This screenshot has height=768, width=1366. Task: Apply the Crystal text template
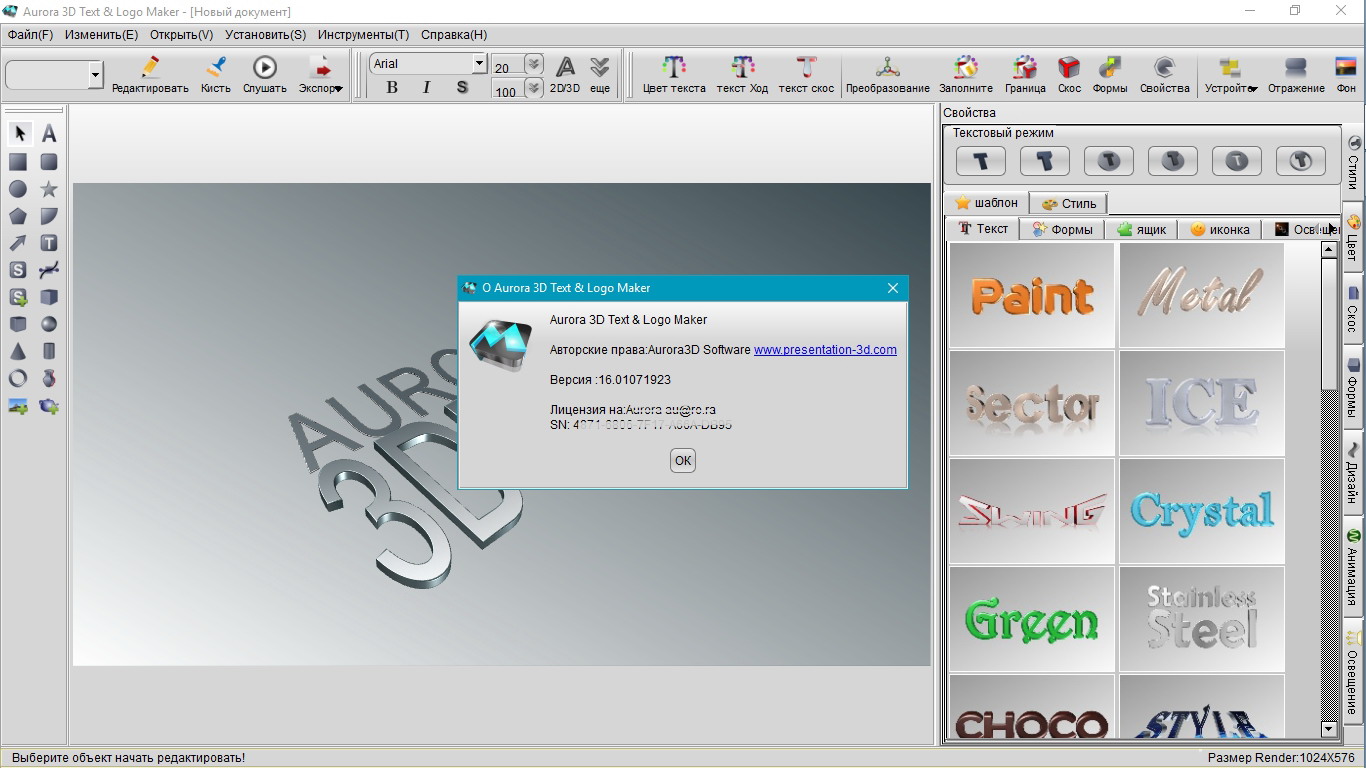coord(1202,511)
